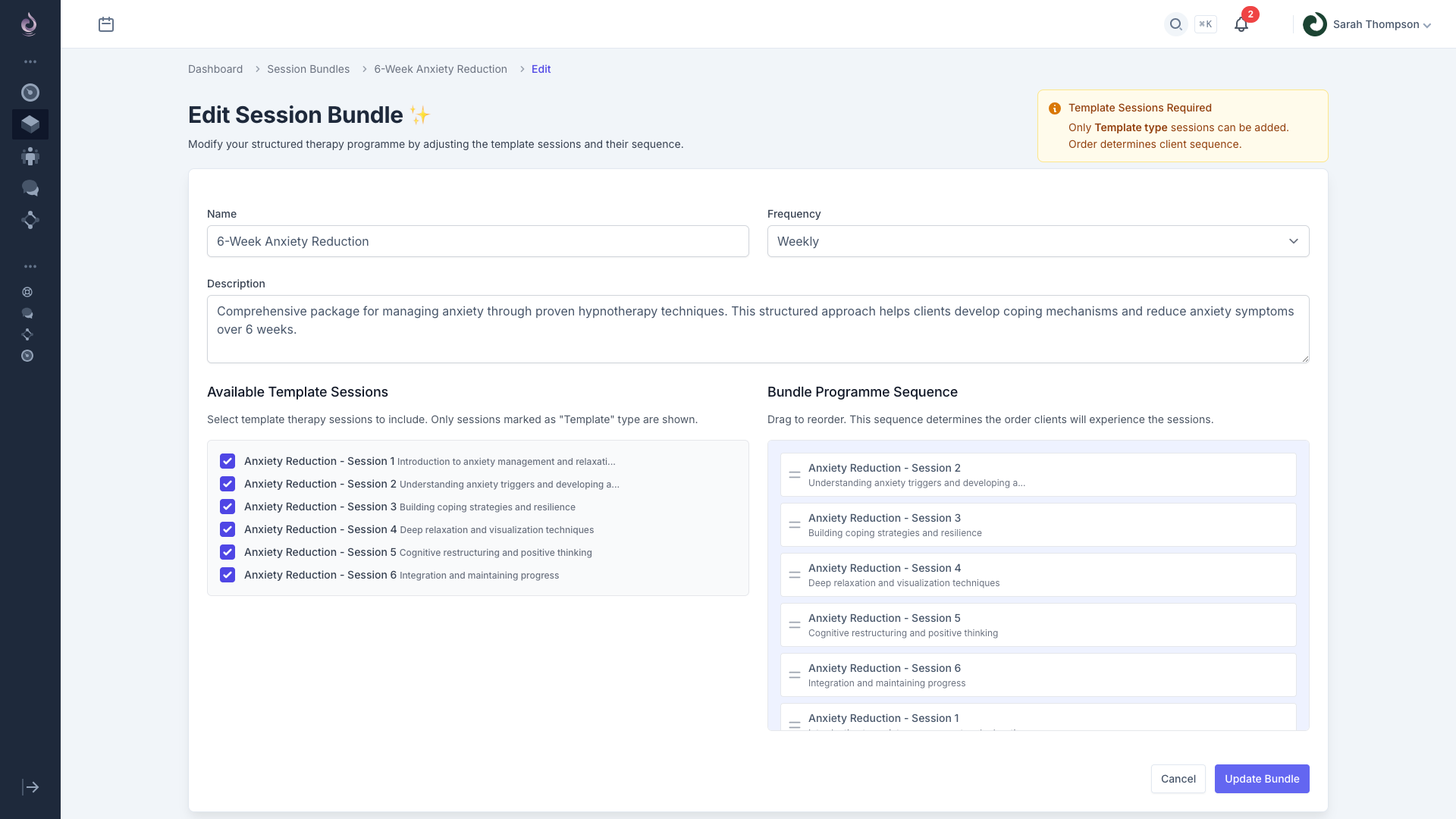Viewport: 1456px width, 819px height.
Task: Cancel the bundle edit
Action: coord(1178,778)
